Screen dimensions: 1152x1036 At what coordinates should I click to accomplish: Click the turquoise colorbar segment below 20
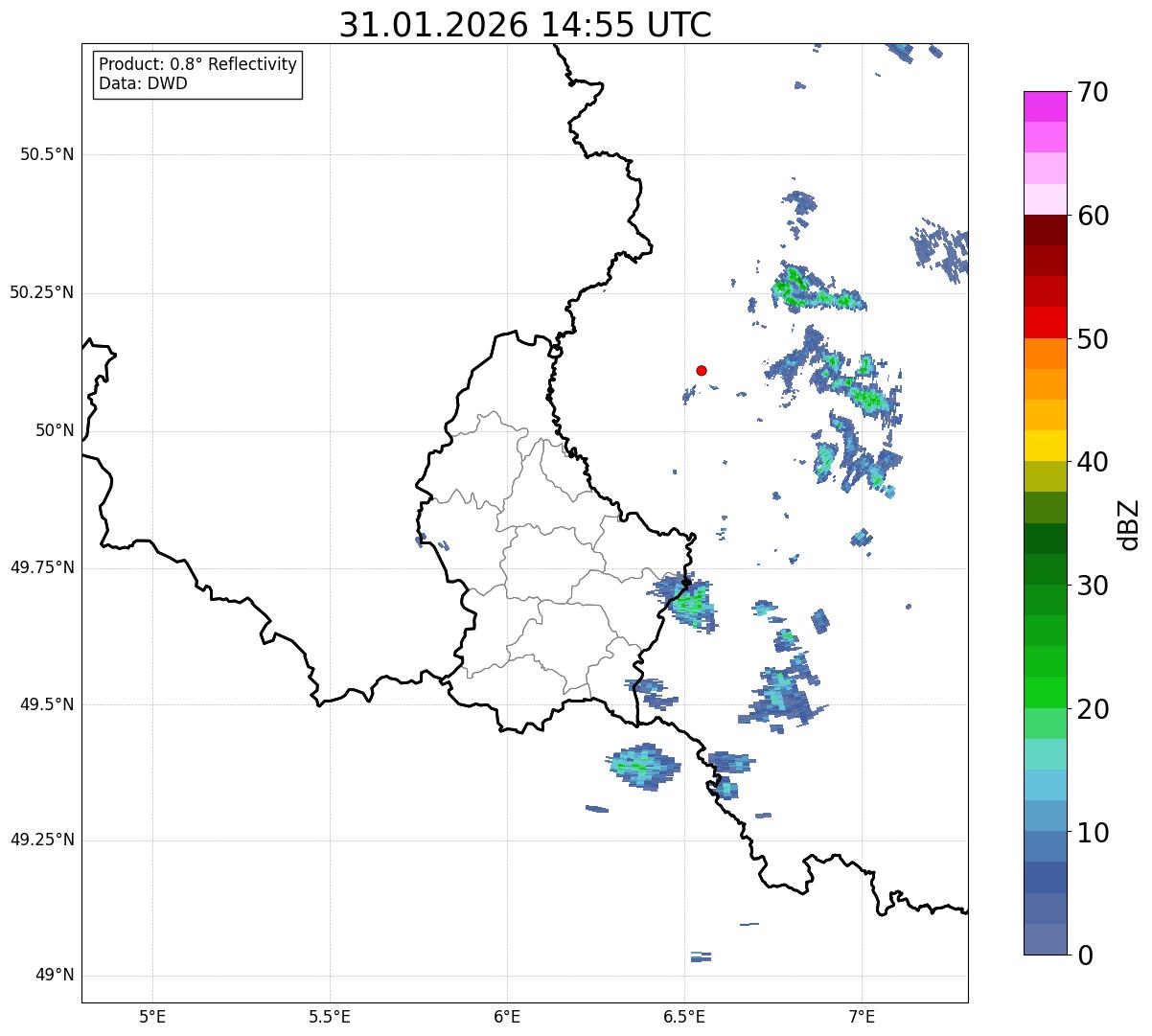pos(1046,754)
